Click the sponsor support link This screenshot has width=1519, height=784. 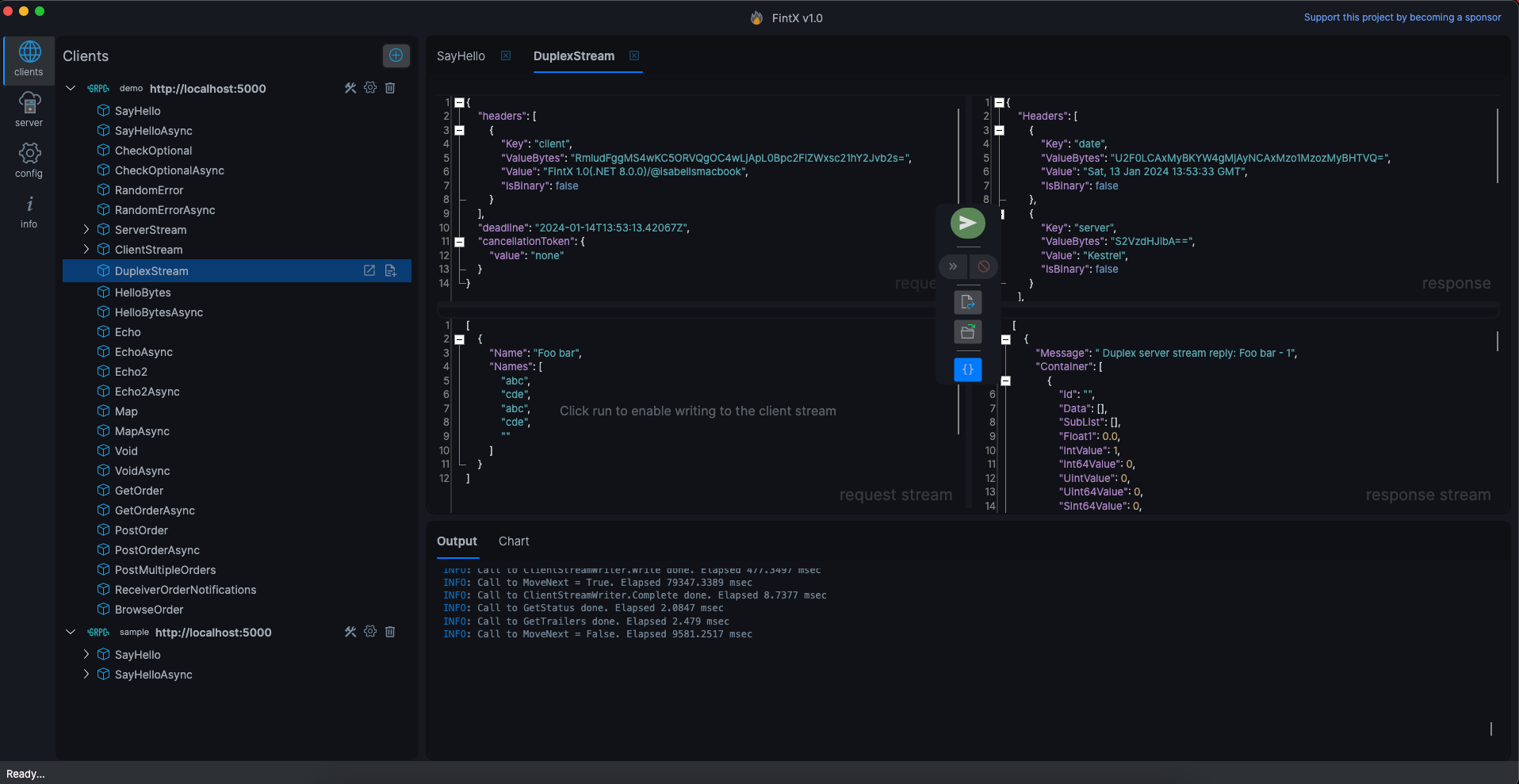tap(1402, 17)
